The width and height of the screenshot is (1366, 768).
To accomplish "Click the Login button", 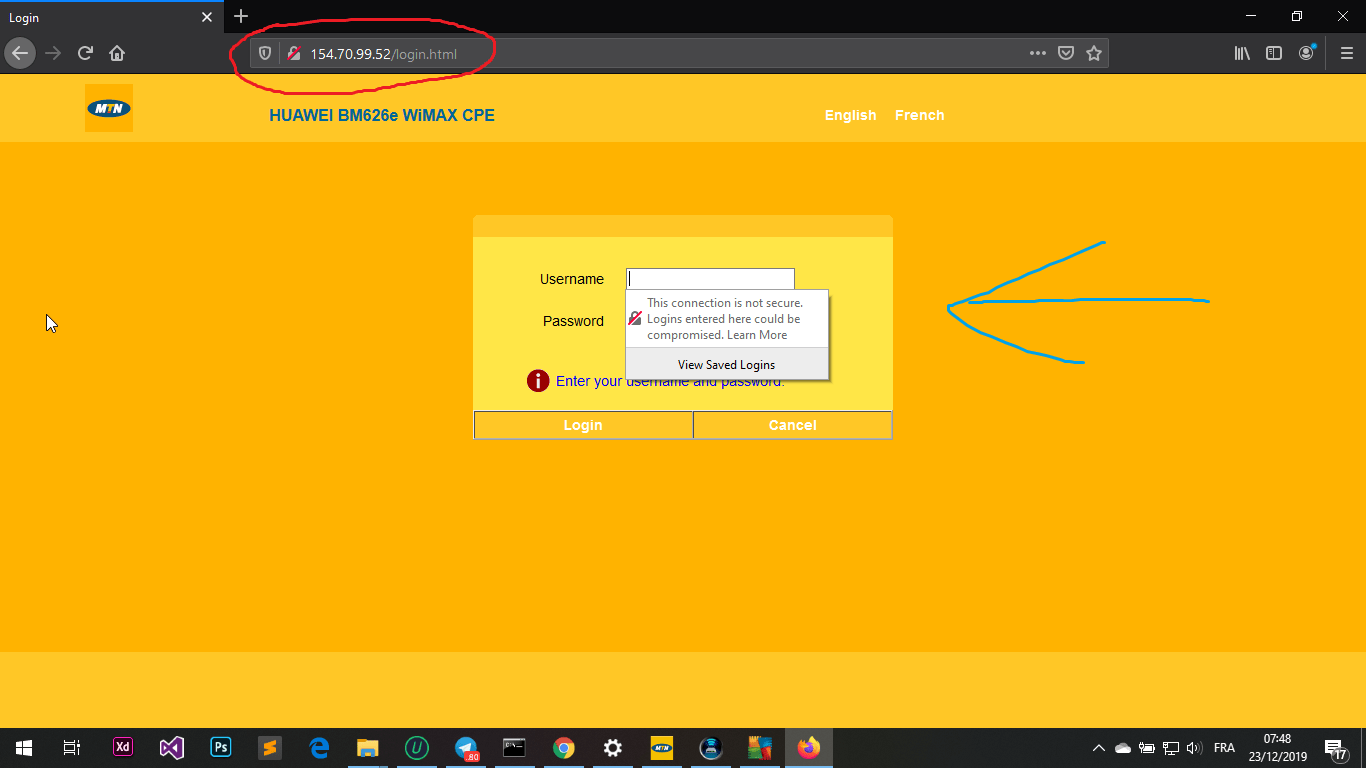I will pos(583,425).
